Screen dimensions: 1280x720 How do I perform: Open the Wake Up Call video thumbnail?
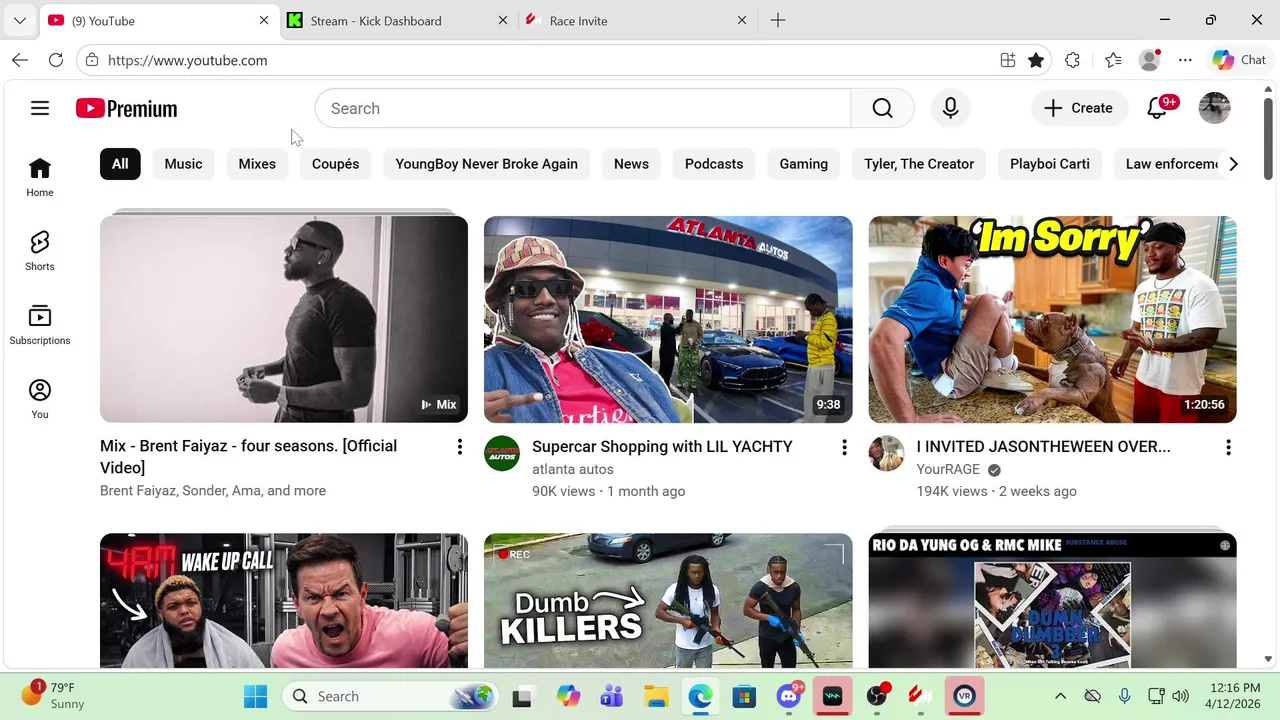tap(284, 600)
